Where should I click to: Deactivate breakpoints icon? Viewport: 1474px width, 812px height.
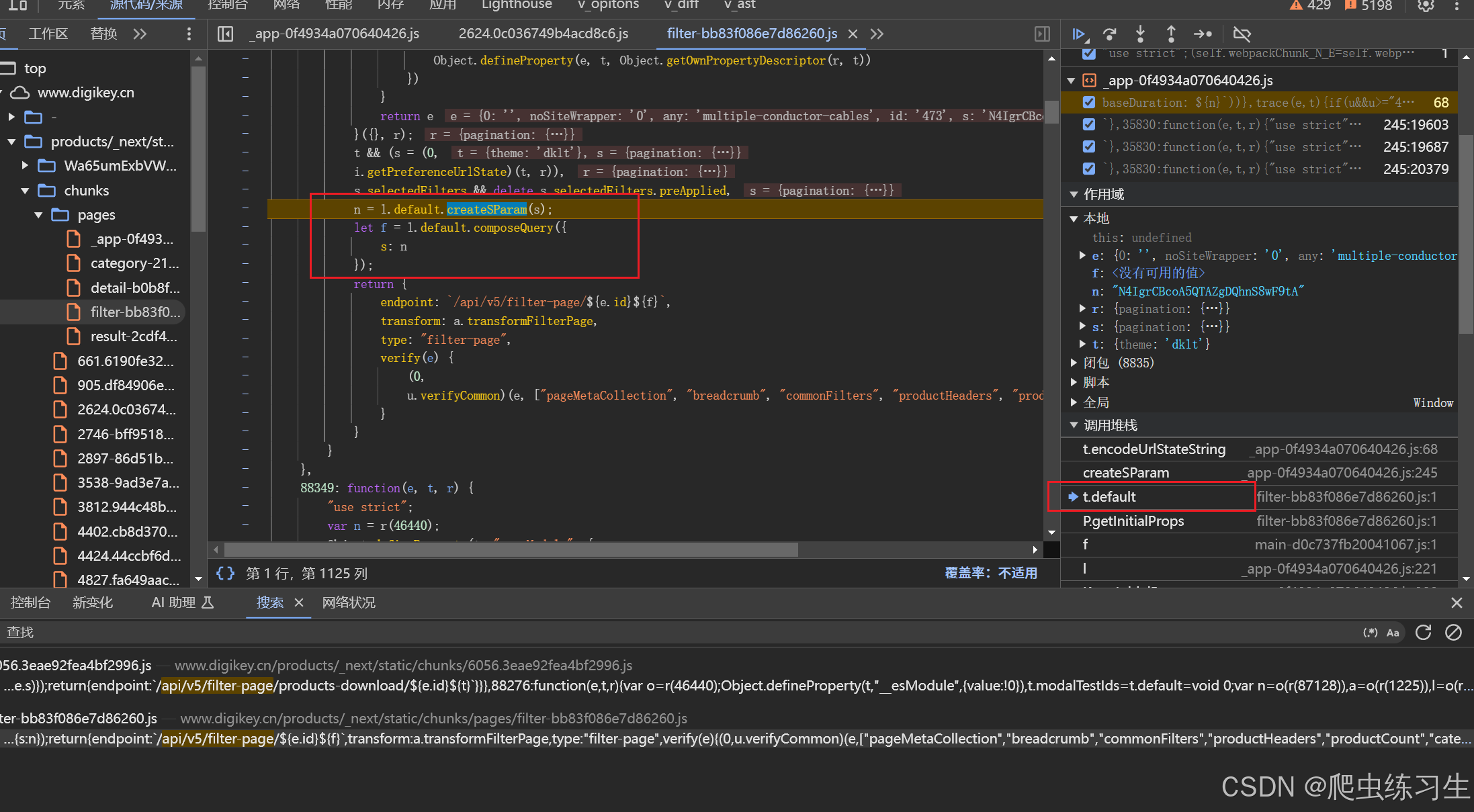1242,34
